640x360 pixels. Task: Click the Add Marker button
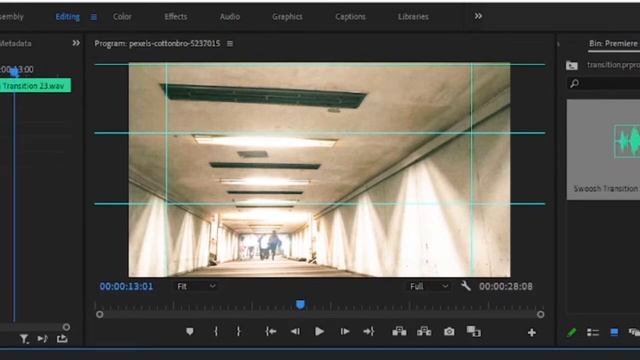(190, 331)
